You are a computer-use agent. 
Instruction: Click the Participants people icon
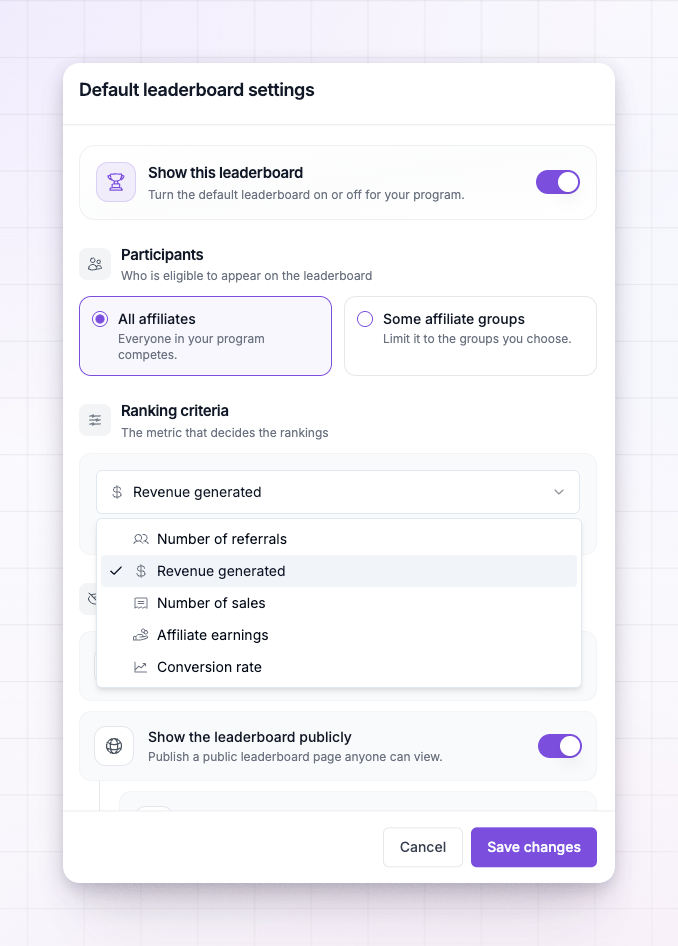95,264
